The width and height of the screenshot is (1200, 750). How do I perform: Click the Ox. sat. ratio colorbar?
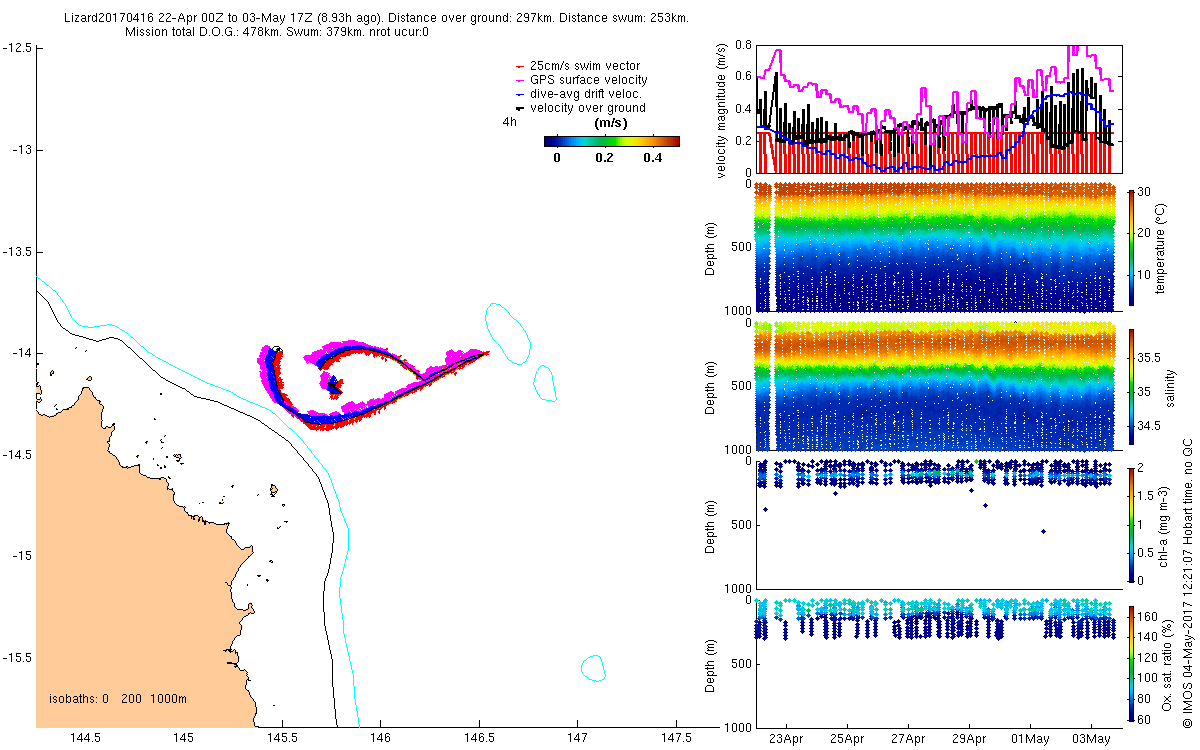[x=1132, y=663]
